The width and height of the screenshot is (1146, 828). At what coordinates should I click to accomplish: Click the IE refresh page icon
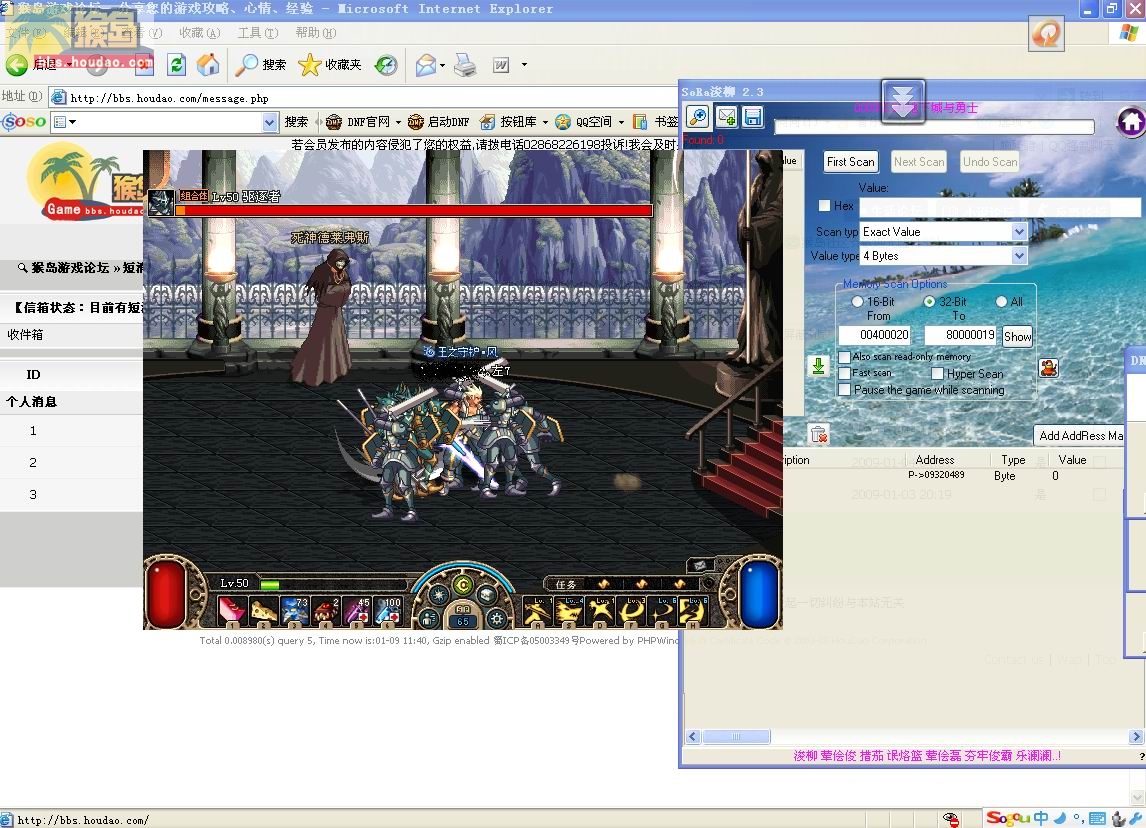(176, 64)
